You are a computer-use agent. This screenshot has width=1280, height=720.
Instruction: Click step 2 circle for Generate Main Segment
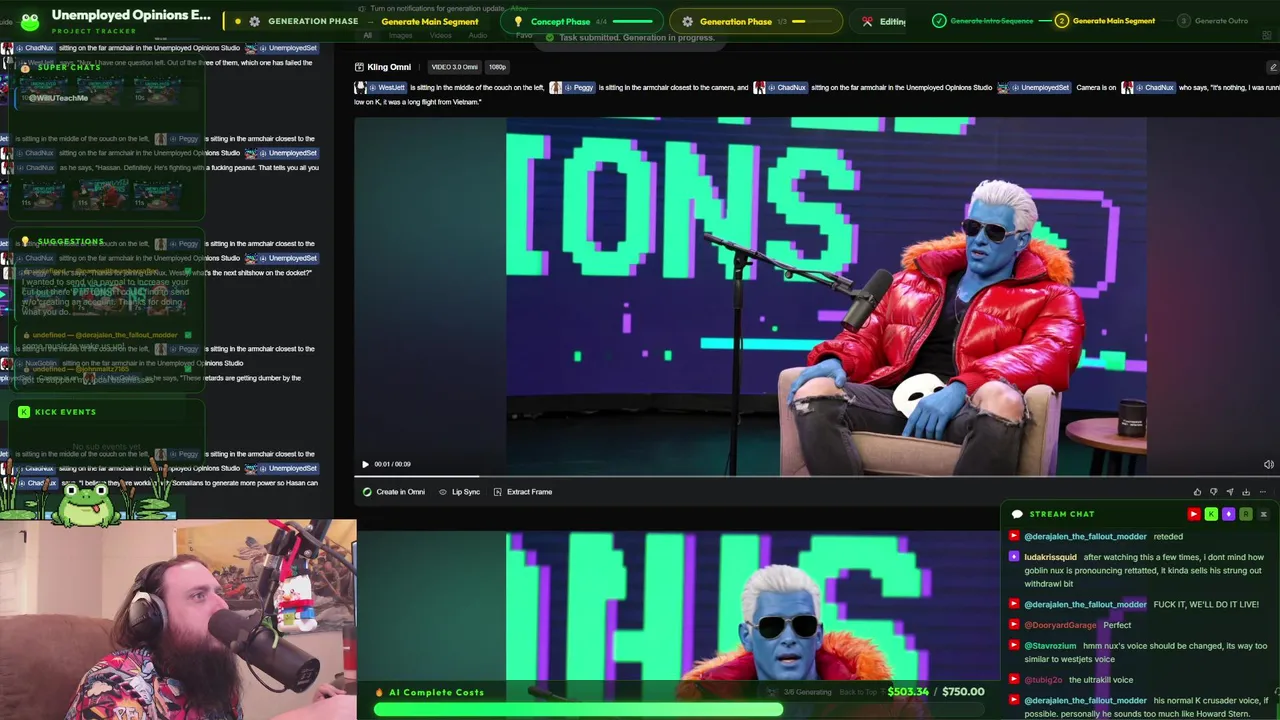coord(1061,21)
